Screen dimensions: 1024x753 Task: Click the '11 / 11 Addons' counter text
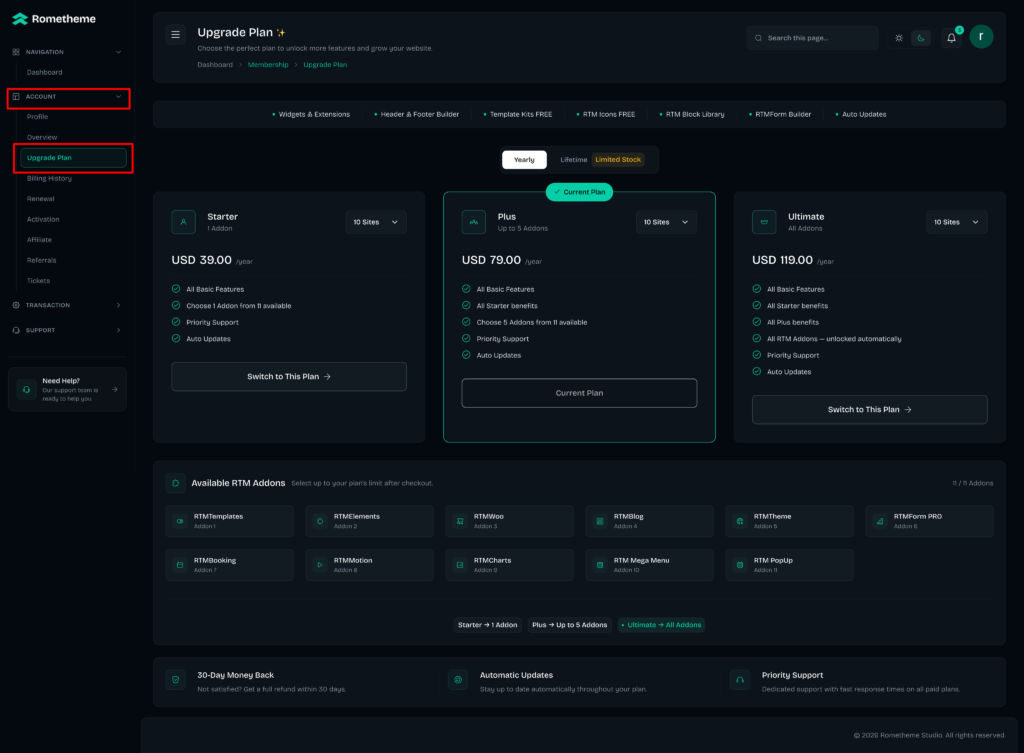coord(972,483)
